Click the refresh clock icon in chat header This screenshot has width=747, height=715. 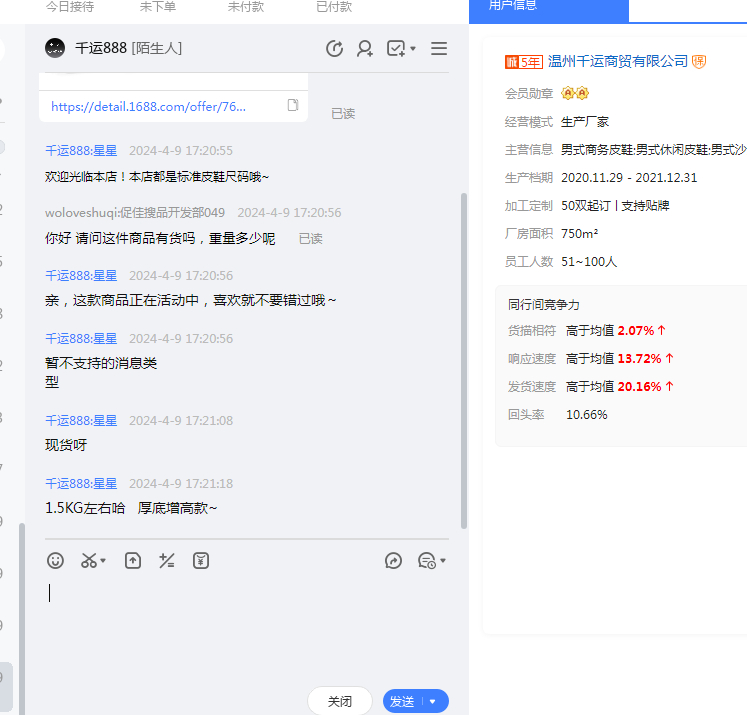[335, 48]
